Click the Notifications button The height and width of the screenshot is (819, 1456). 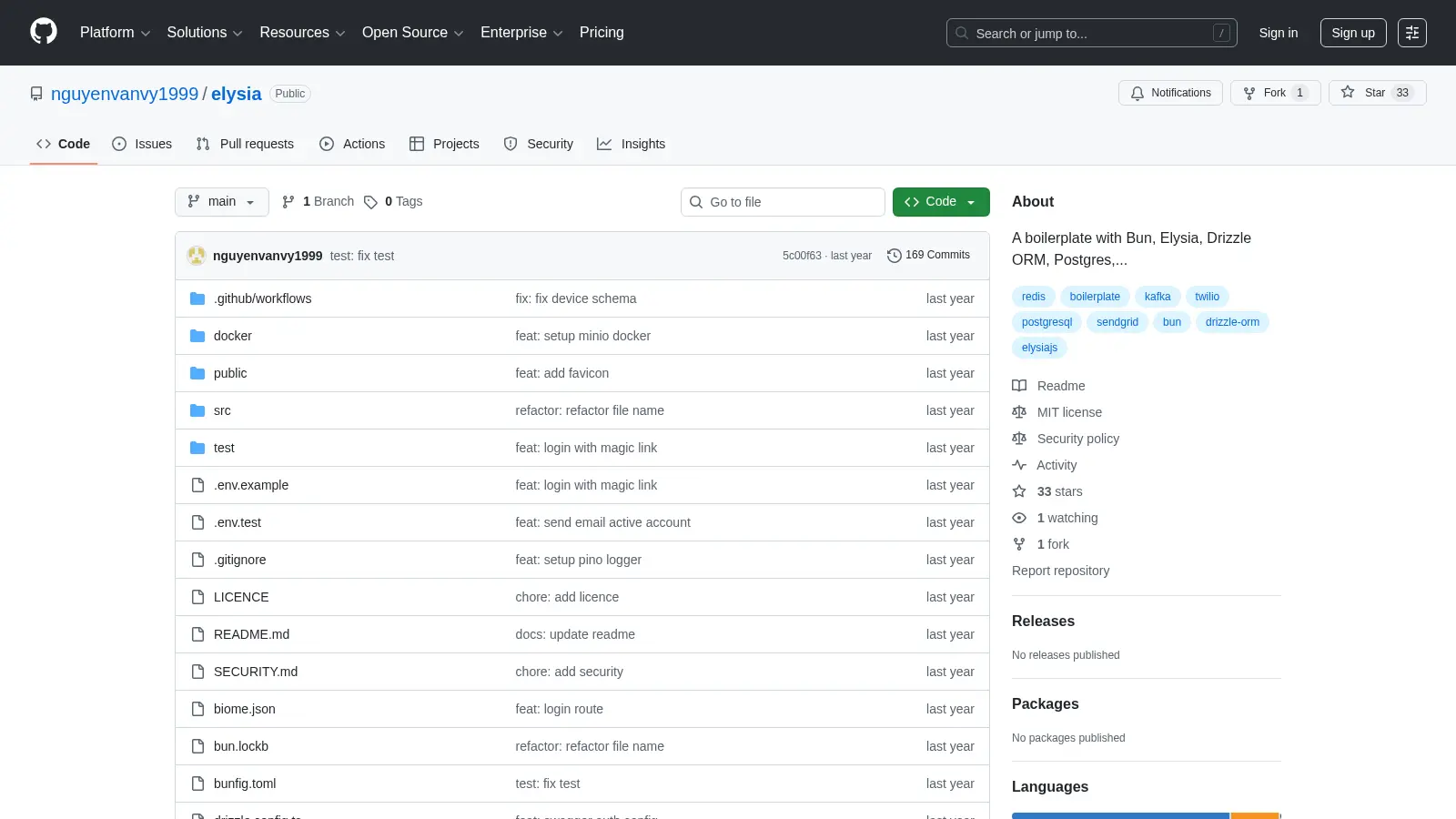[x=1170, y=93]
